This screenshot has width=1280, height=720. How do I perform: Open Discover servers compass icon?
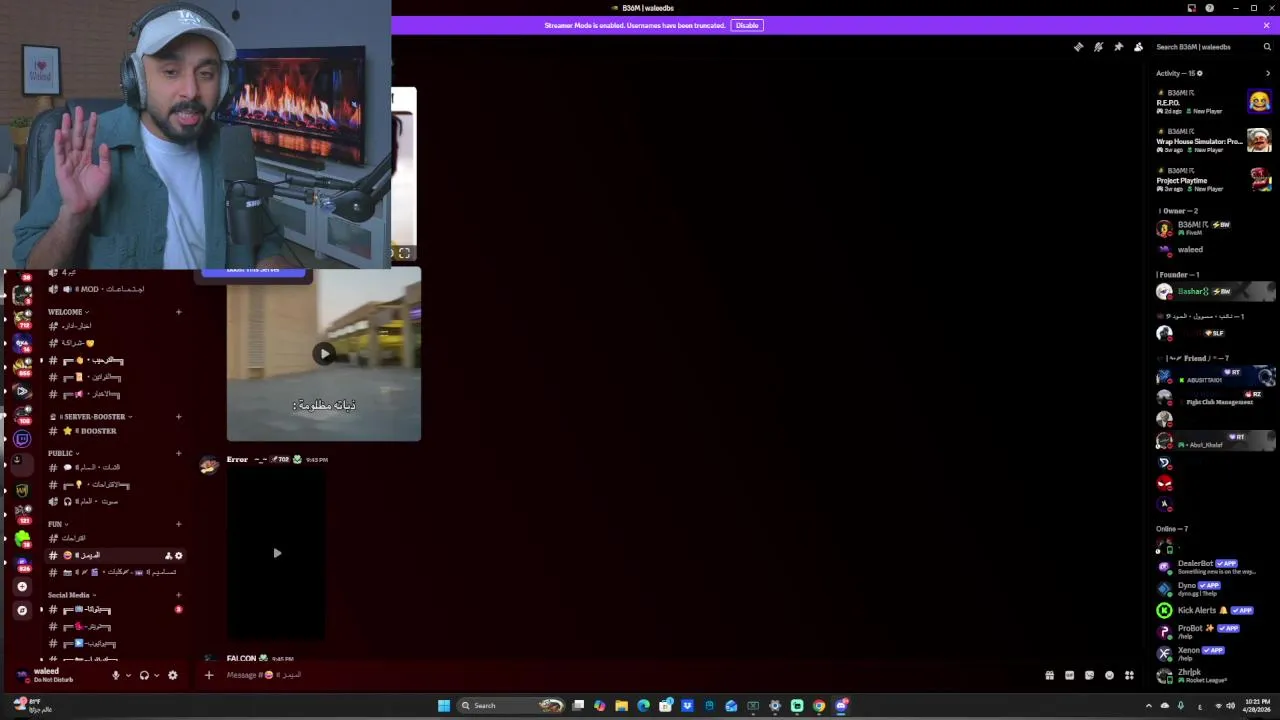tap(22, 610)
